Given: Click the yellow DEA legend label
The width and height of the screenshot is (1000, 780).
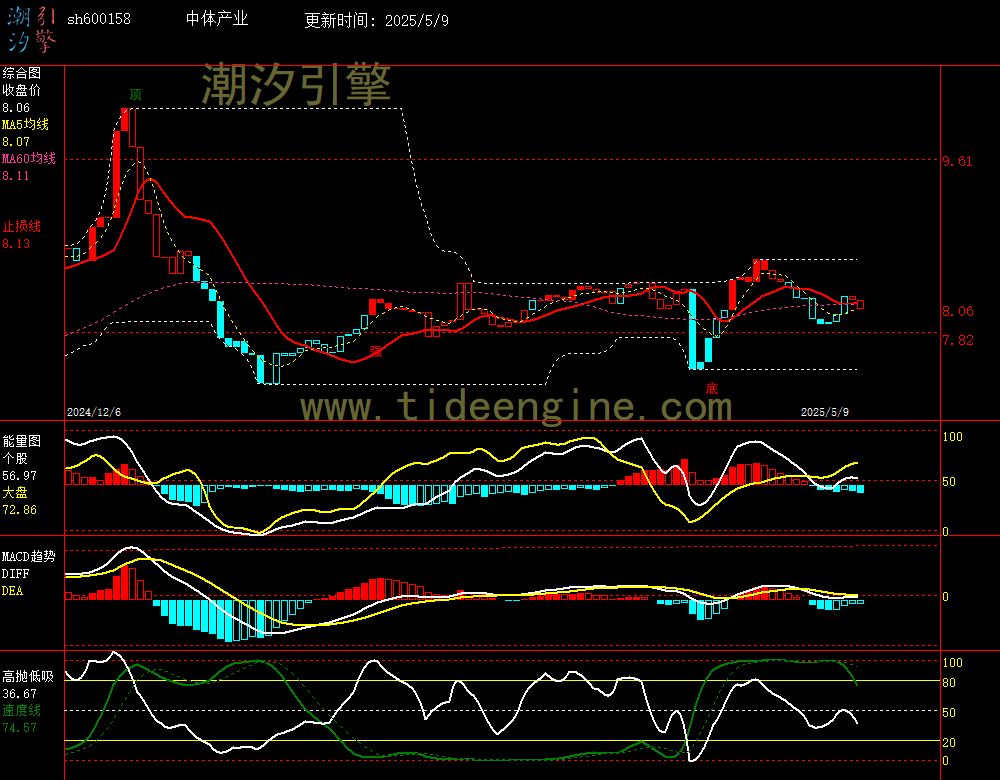Looking at the screenshot, I should click(12, 591).
